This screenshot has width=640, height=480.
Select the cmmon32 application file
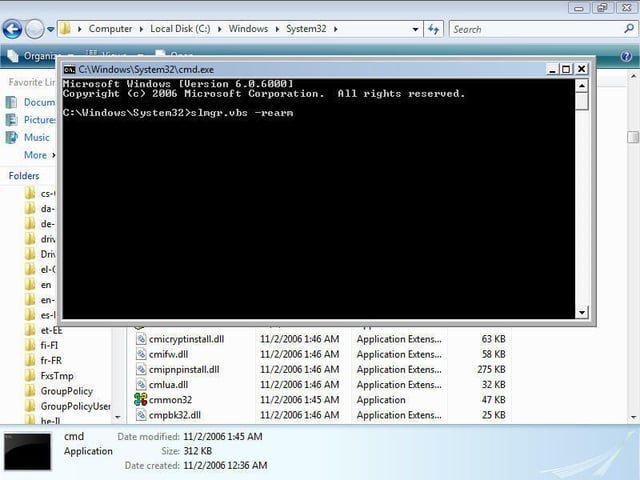[170, 400]
